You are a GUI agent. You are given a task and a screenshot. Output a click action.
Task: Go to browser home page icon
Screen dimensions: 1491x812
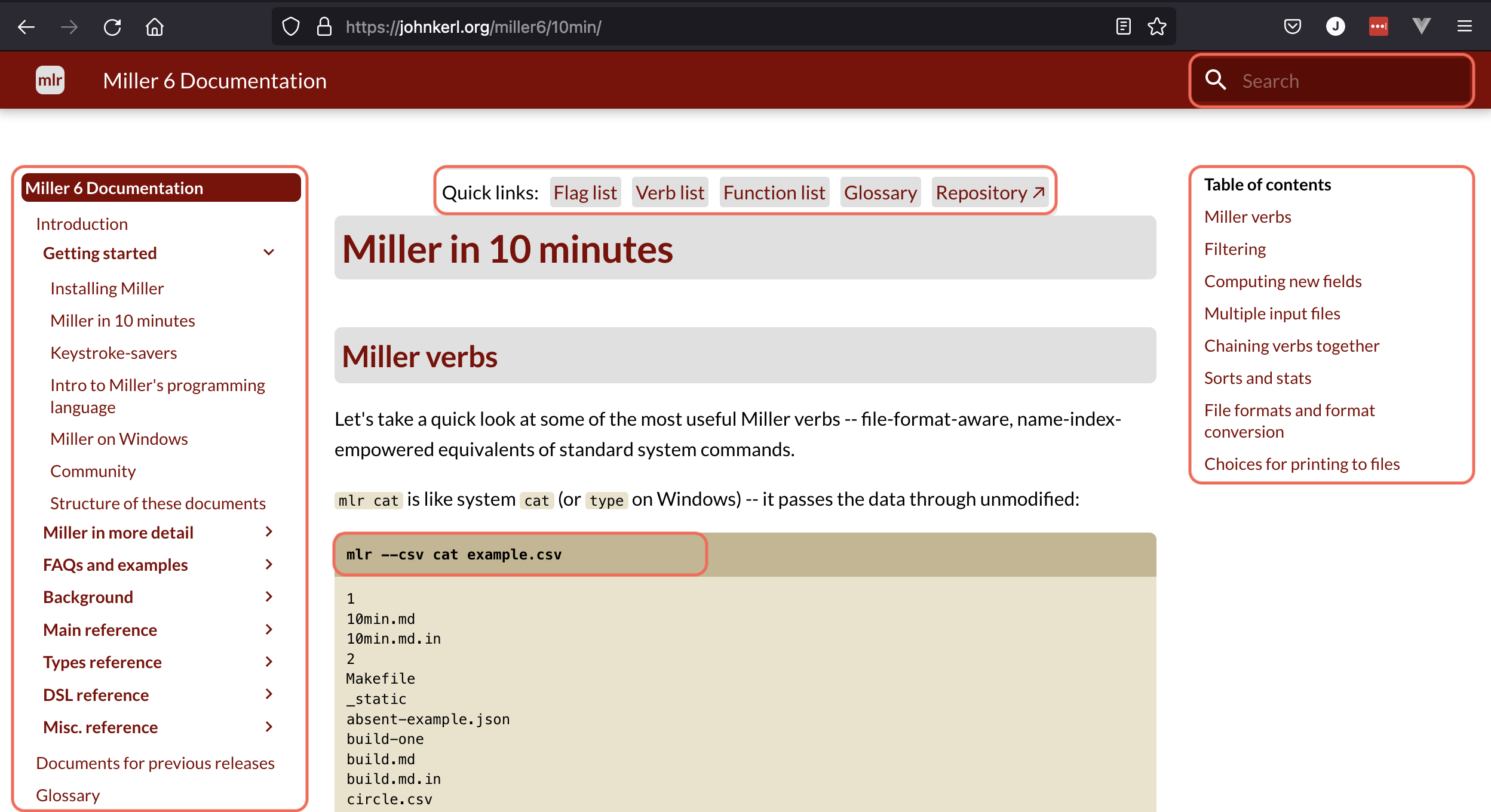point(155,27)
